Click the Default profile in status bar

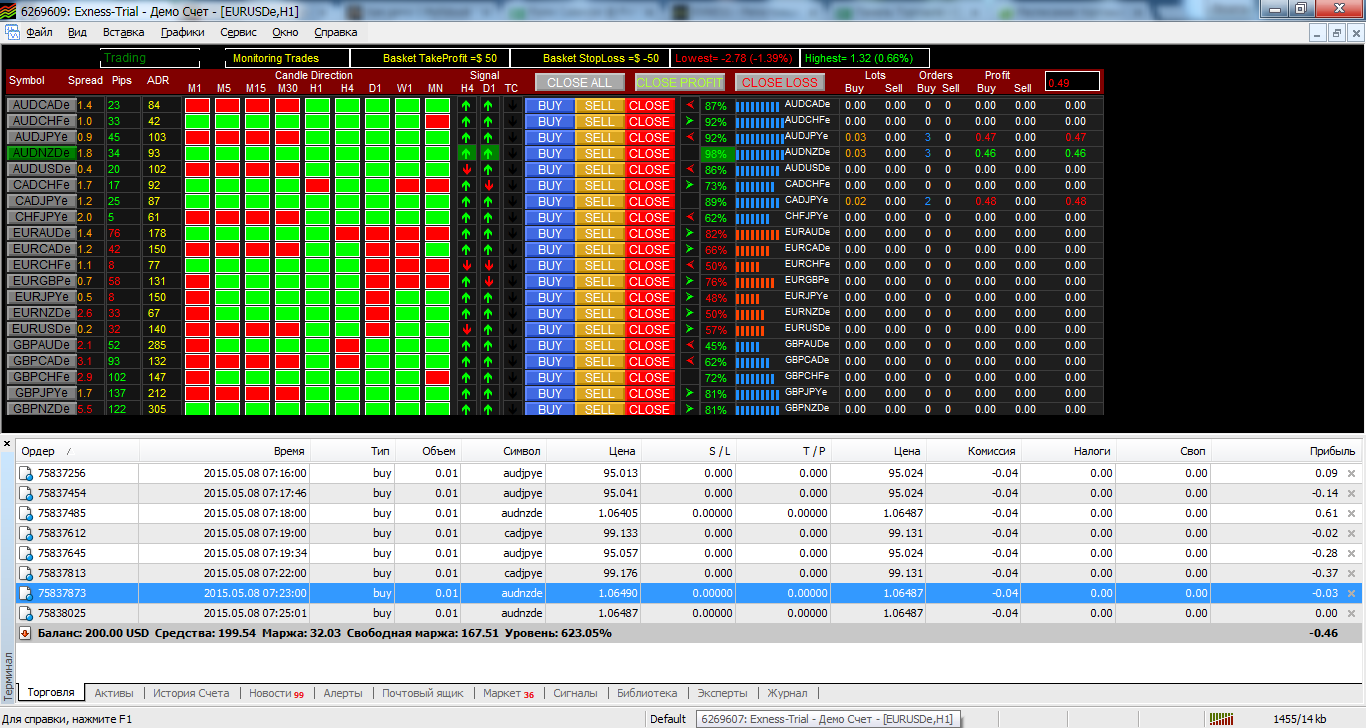(x=667, y=718)
